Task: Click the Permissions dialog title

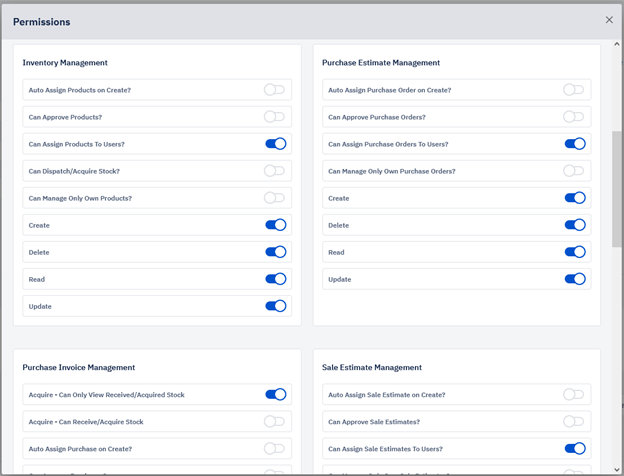Action: (42, 22)
